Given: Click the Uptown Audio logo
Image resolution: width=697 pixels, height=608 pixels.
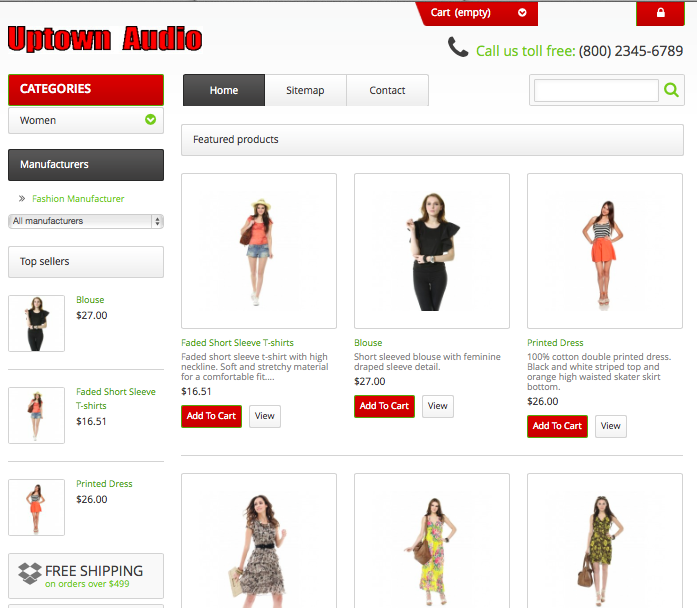Looking at the screenshot, I should pyautogui.click(x=105, y=39).
